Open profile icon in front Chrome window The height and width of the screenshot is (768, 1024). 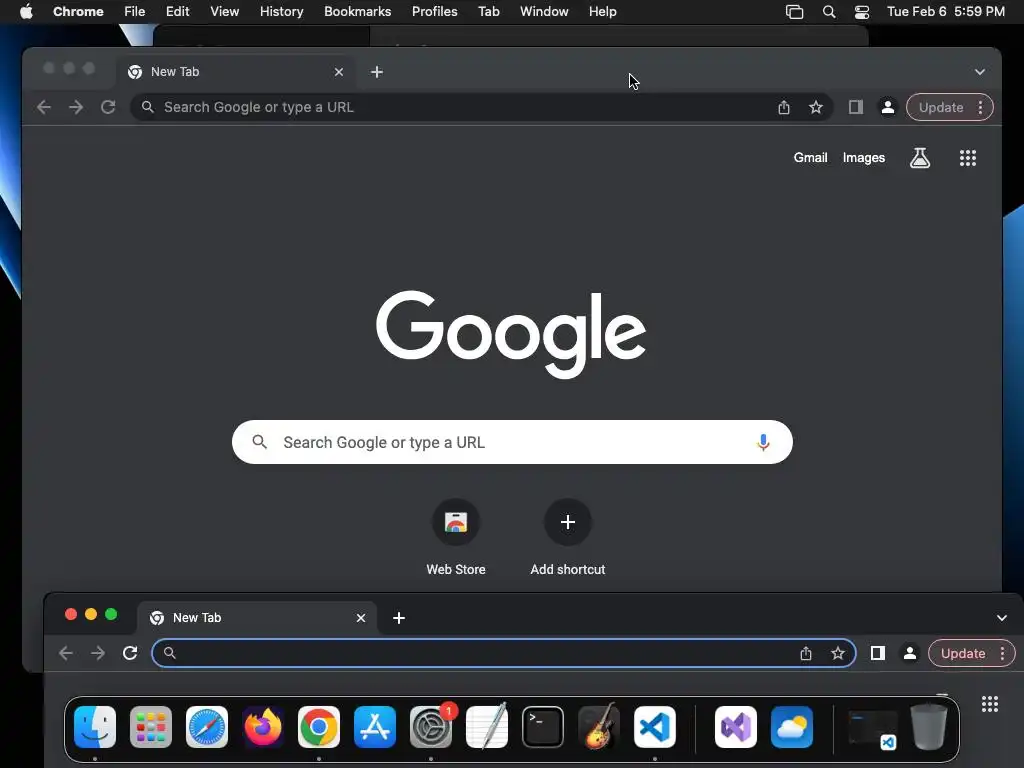point(910,653)
